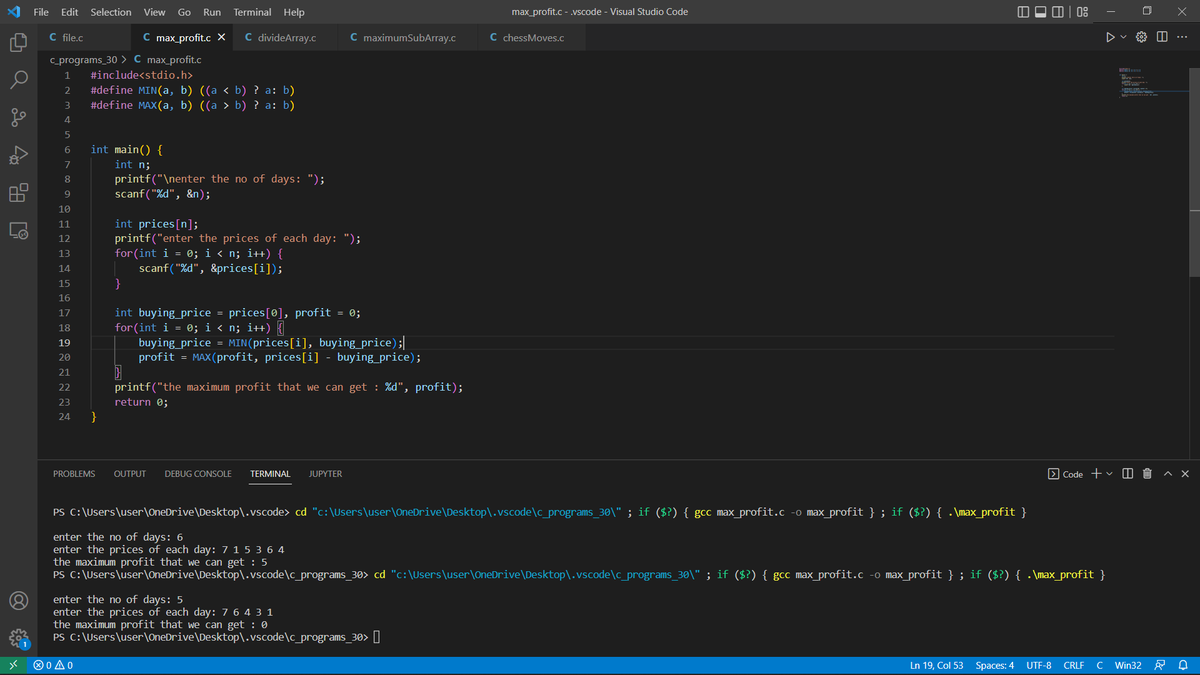Viewport: 1200px width, 675px height.
Task: Close the terminal panel
Action: (1185, 474)
